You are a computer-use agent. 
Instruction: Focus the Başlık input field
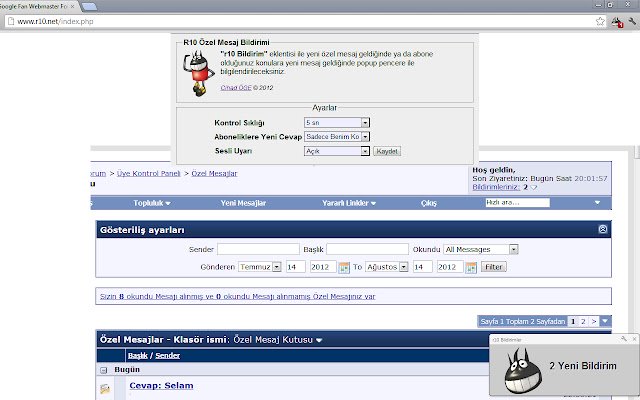click(x=367, y=249)
